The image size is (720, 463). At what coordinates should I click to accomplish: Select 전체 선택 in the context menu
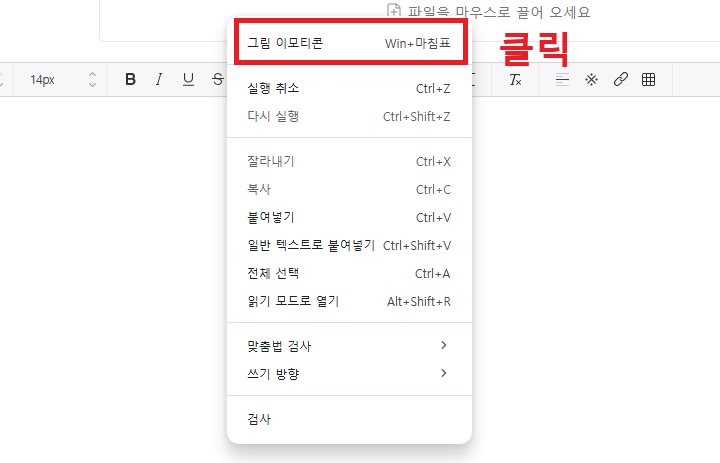(x=349, y=273)
